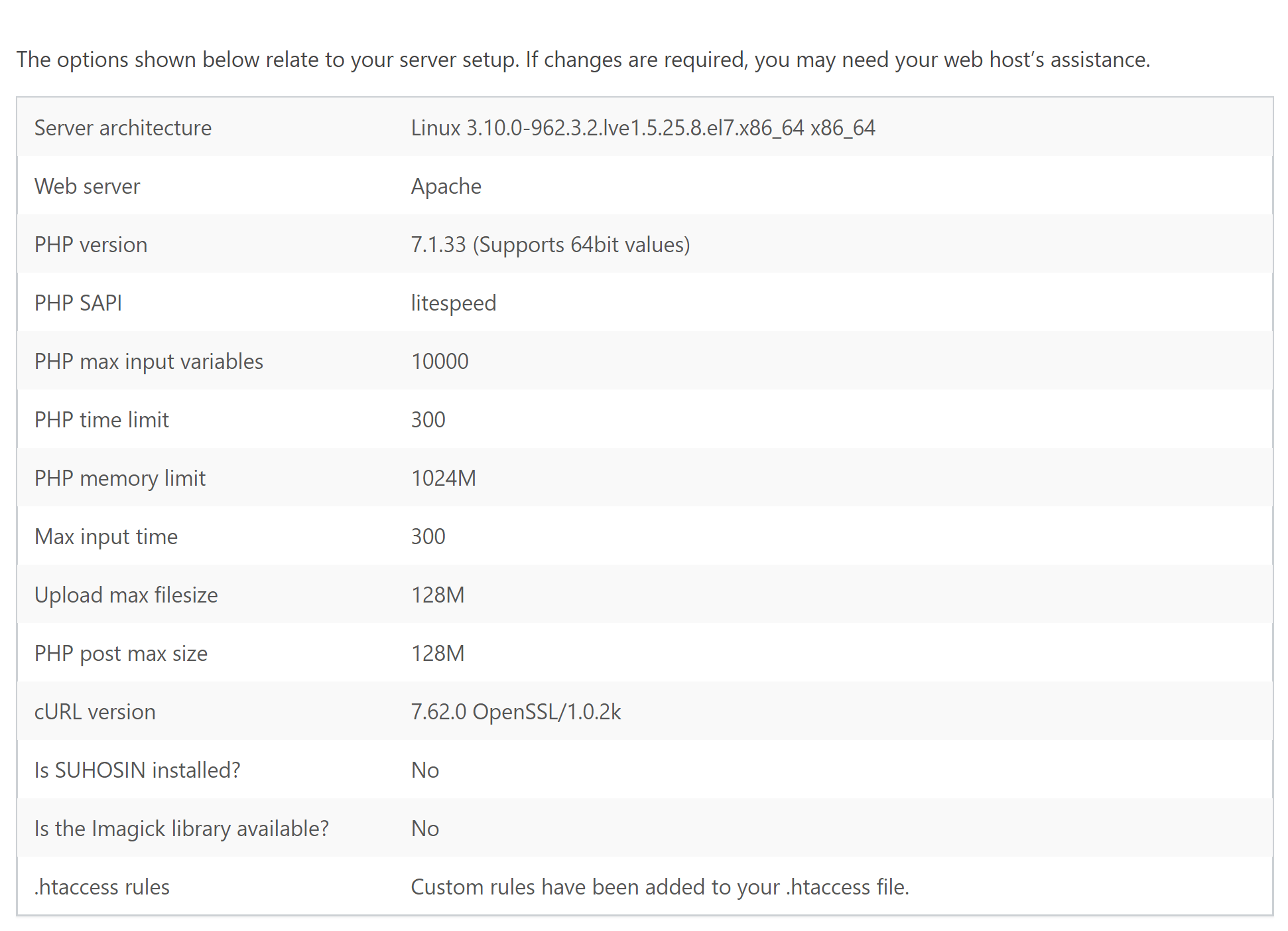Click the Imagick library available label
Viewport: 1288px width, 931px height.
[x=181, y=828]
